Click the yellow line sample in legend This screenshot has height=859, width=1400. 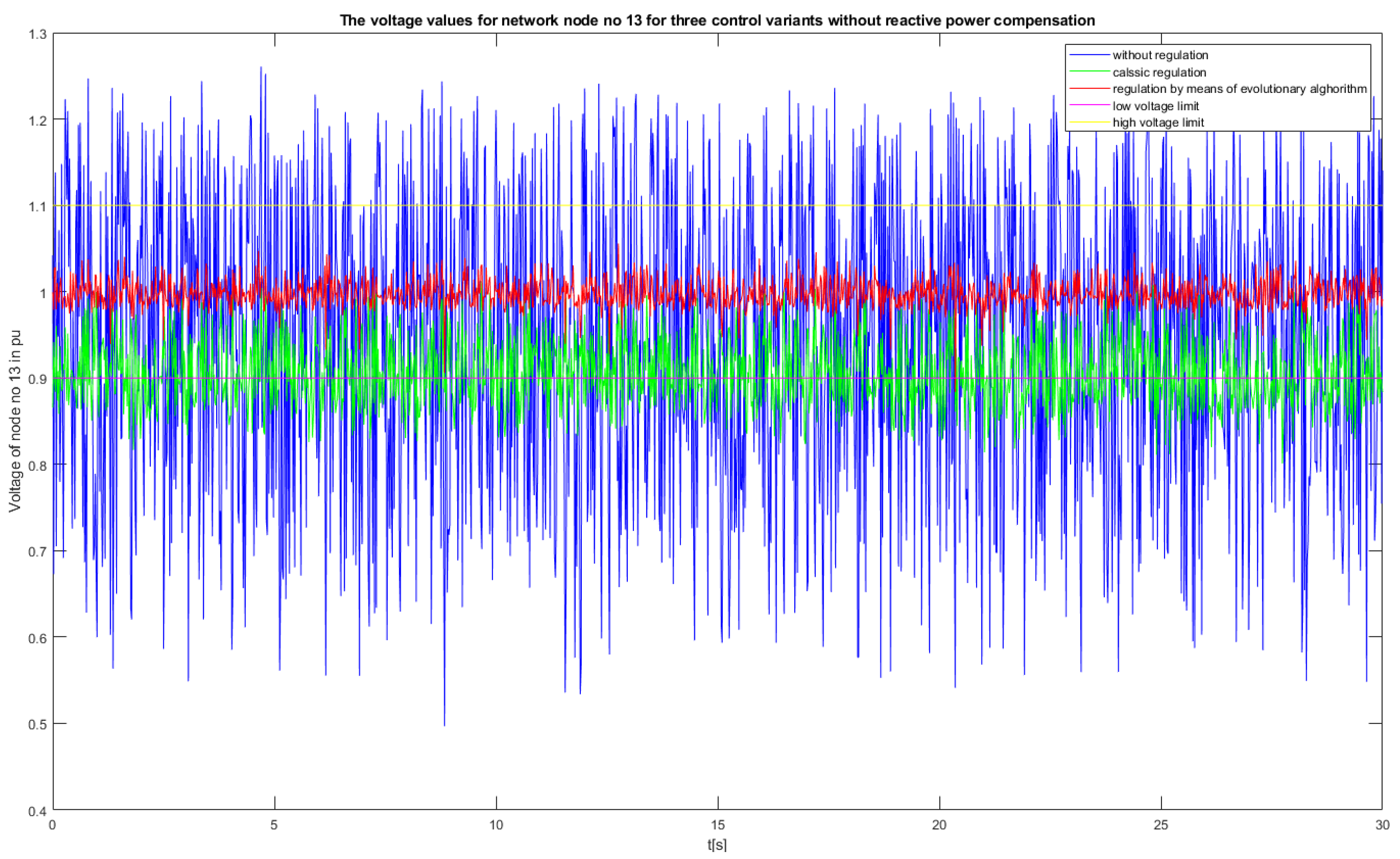pos(1089,122)
